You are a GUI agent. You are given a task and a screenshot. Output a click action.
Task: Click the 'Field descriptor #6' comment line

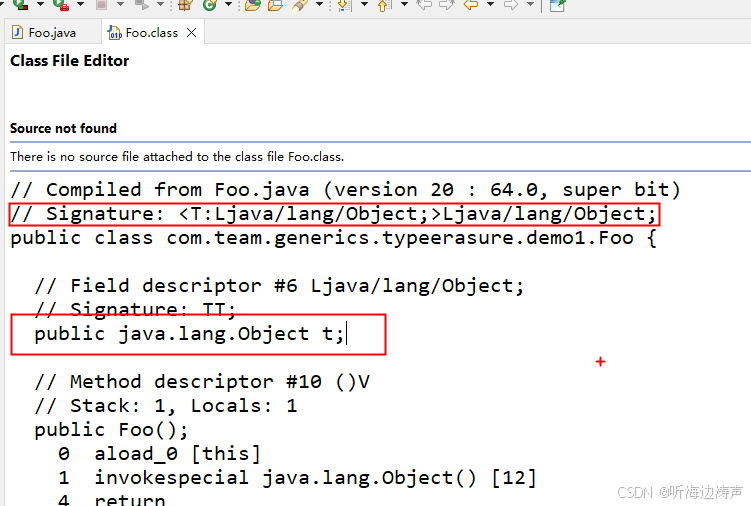point(279,286)
